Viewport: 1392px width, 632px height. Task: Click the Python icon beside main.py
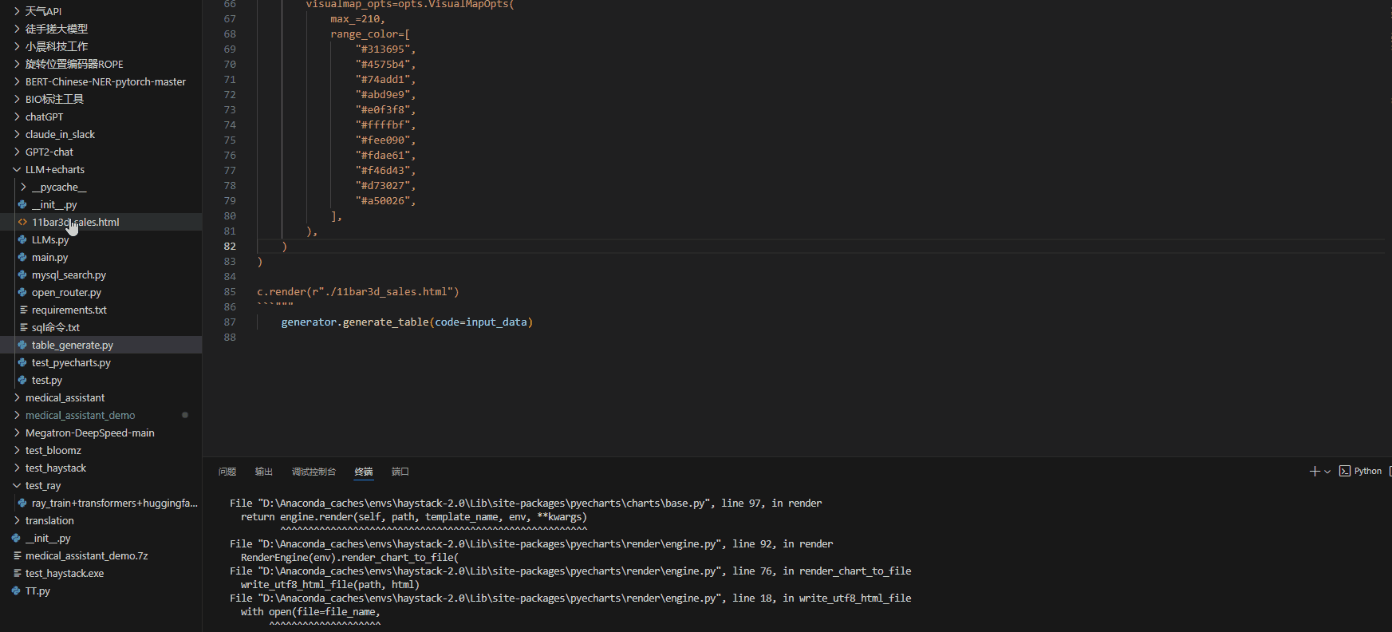click(x=23, y=257)
